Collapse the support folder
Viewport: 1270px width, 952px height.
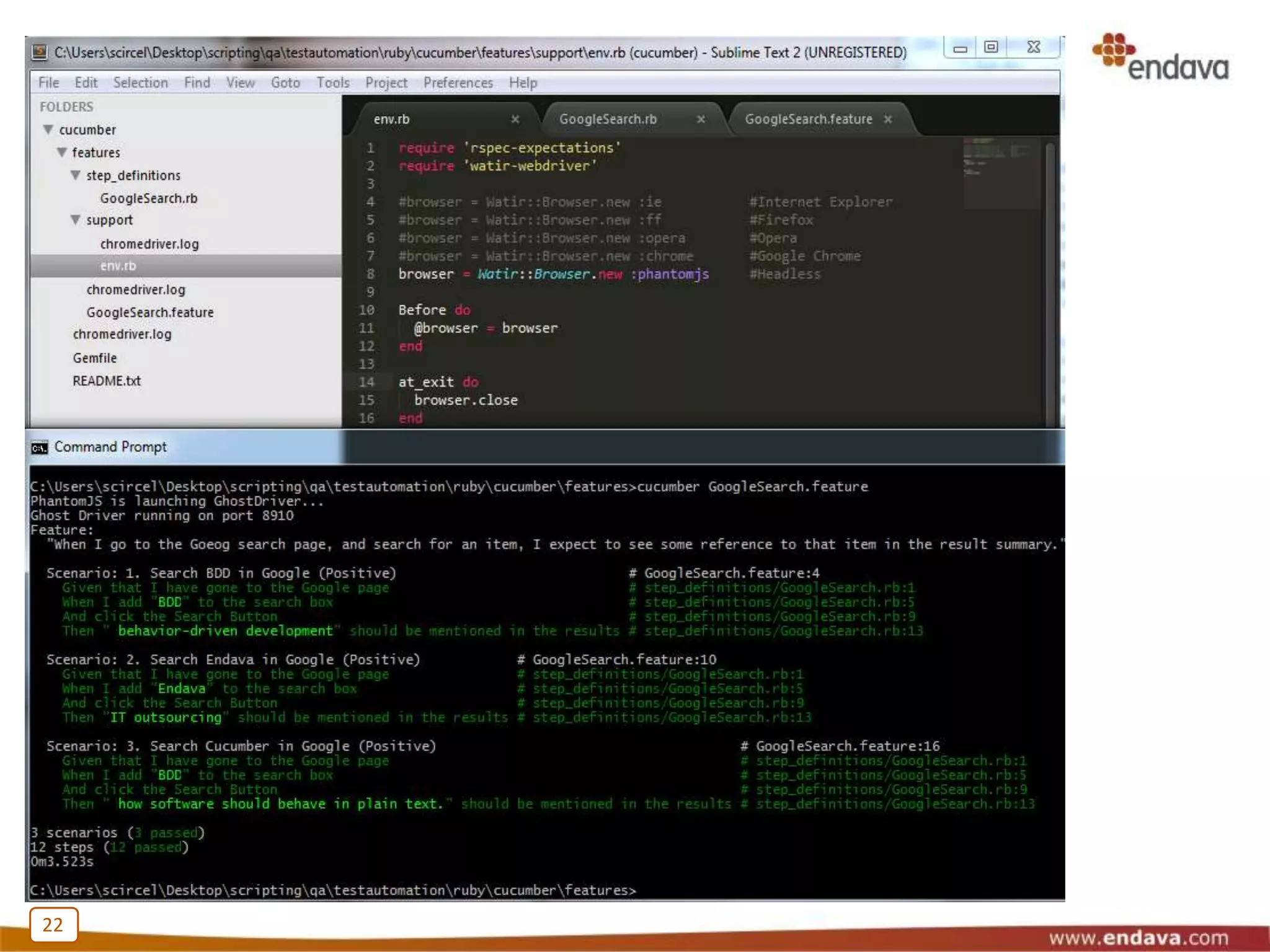(x=75, y=220)
